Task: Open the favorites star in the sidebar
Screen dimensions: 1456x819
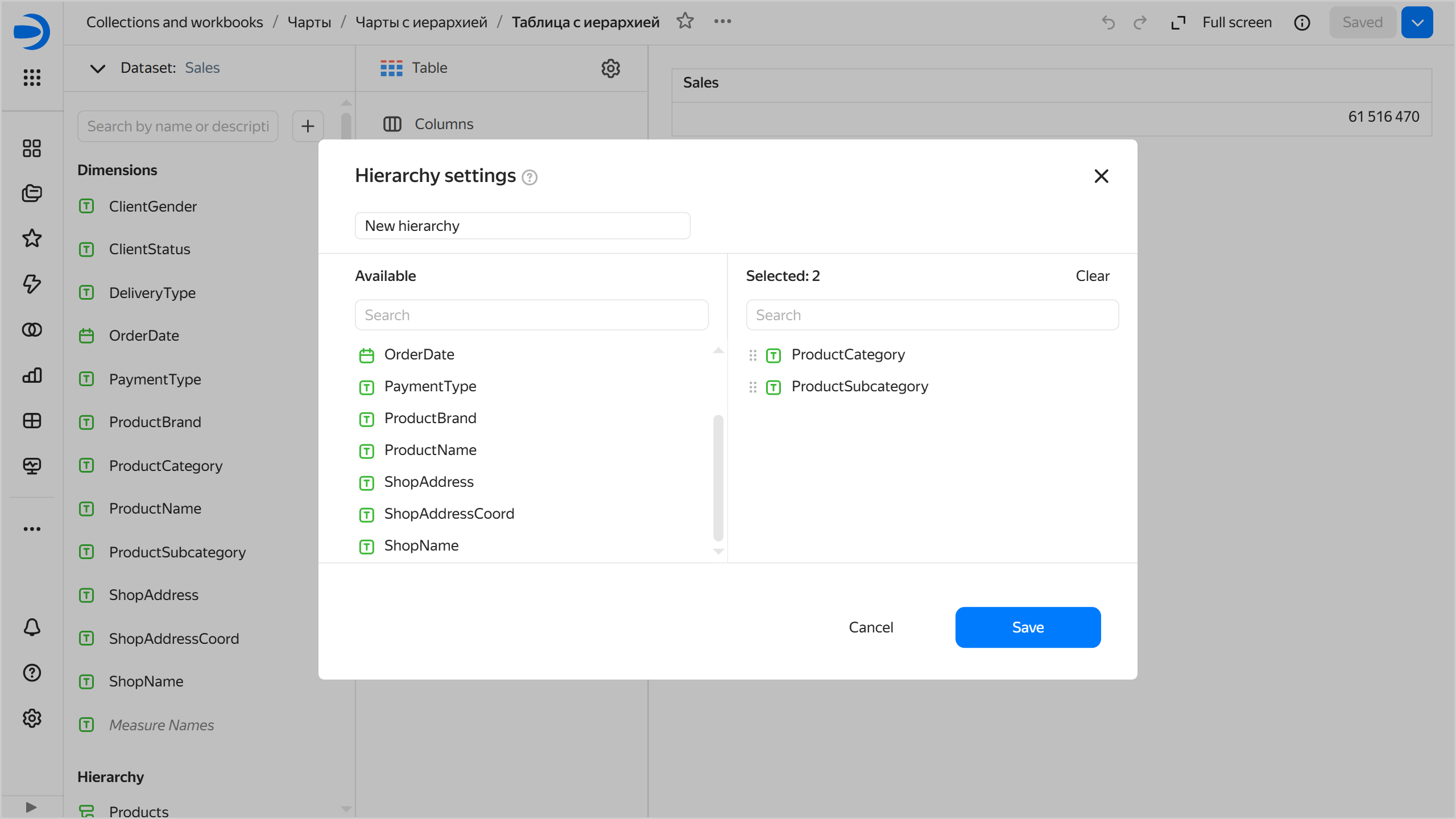Action: click(32, 238)
